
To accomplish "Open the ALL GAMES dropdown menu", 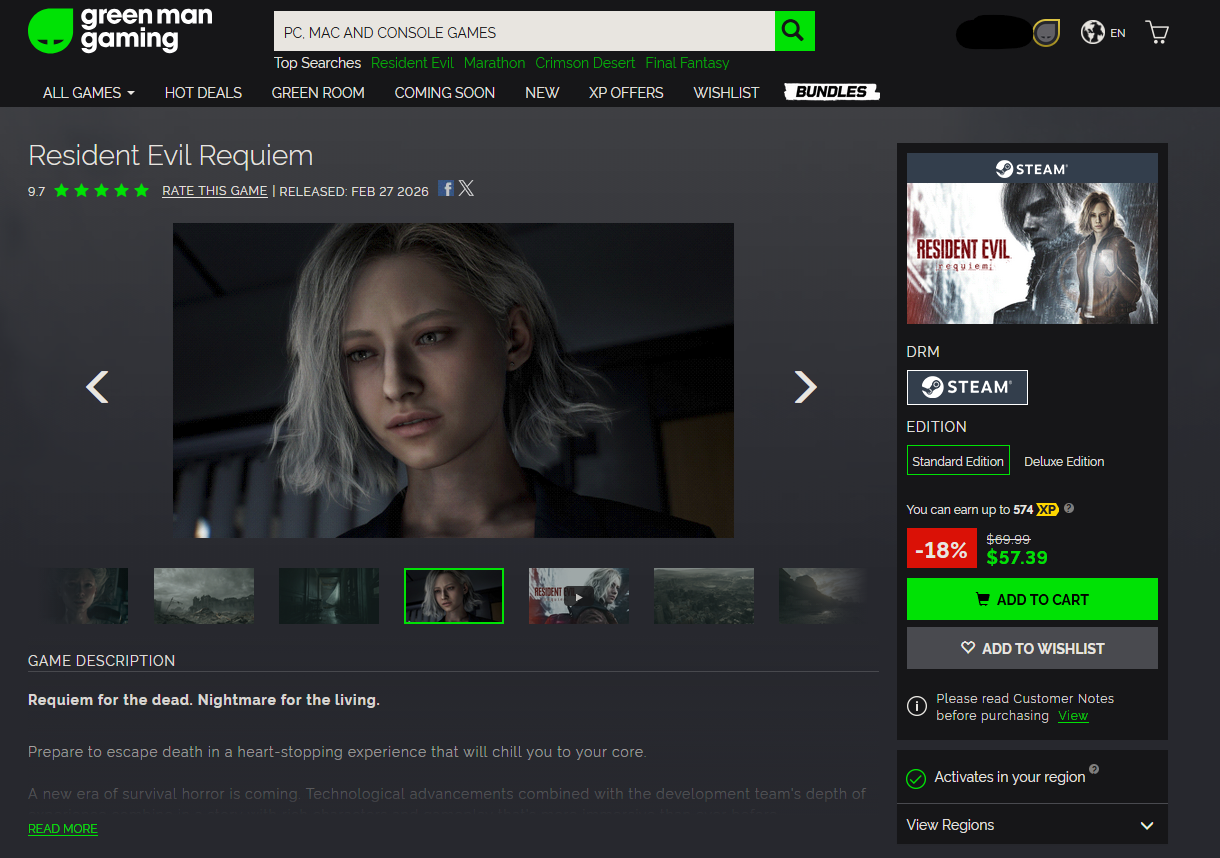I will click(88, 92).
